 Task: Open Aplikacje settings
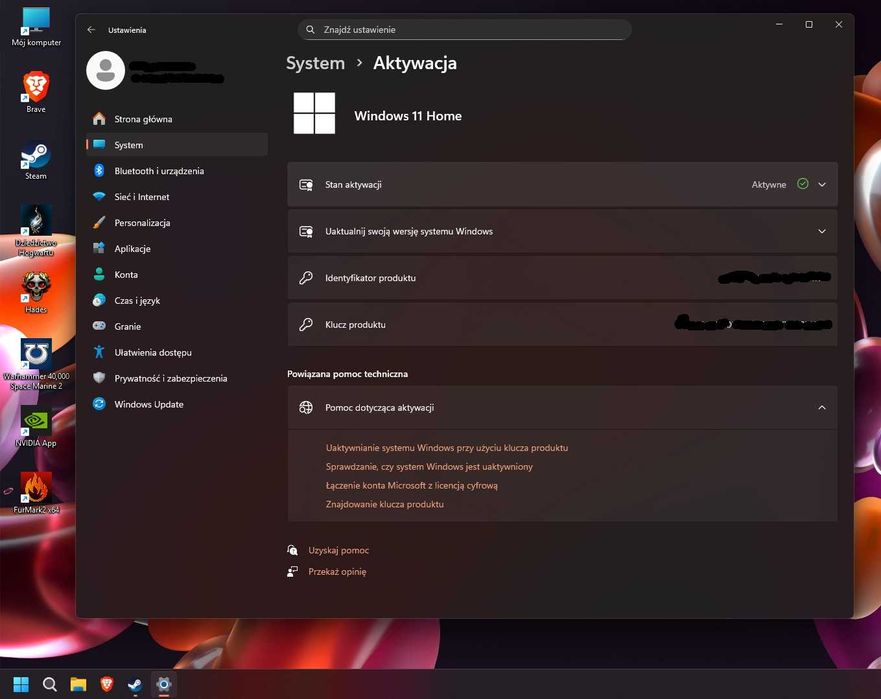pos(176,248)
